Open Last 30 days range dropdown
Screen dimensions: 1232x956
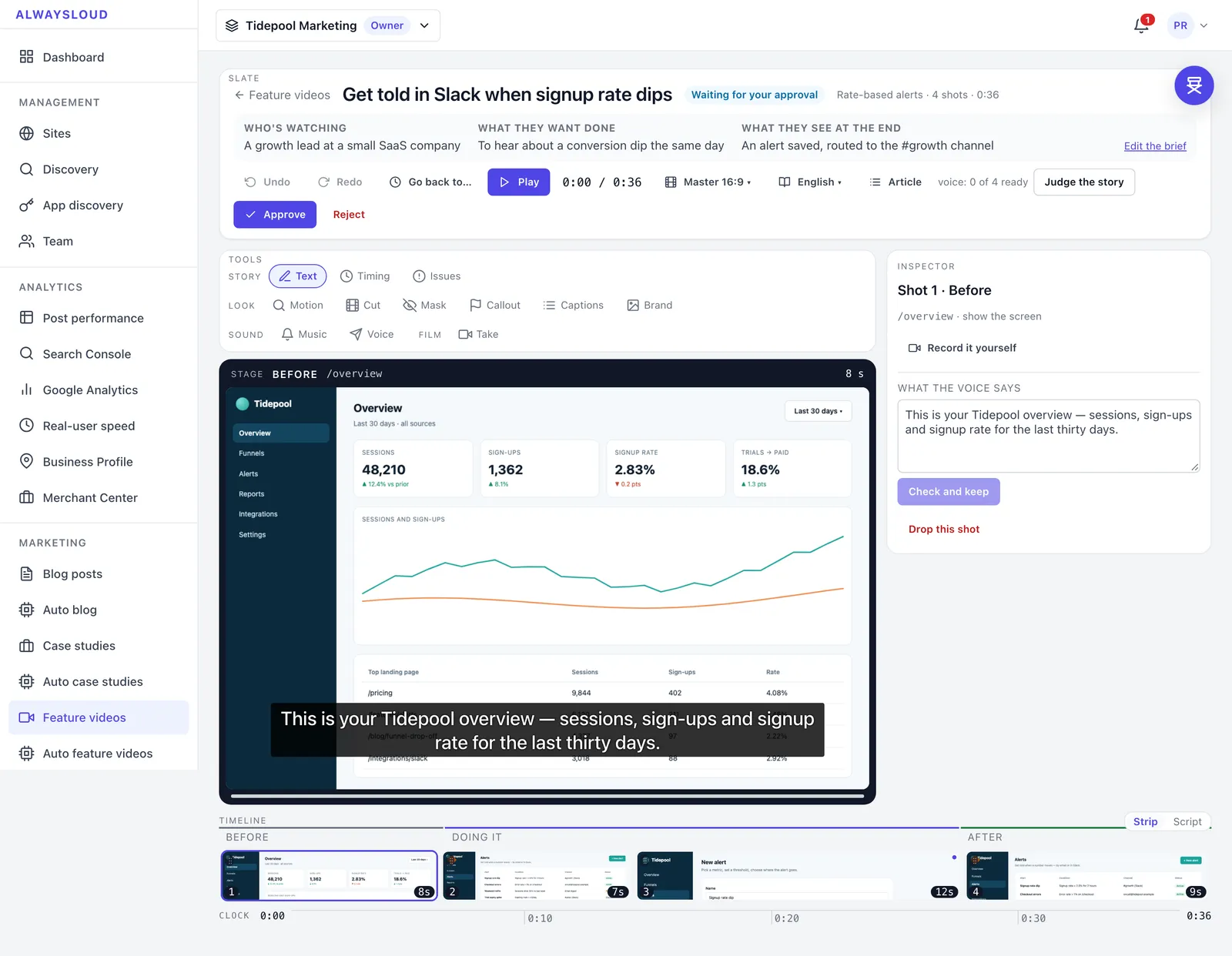[818, 411]
